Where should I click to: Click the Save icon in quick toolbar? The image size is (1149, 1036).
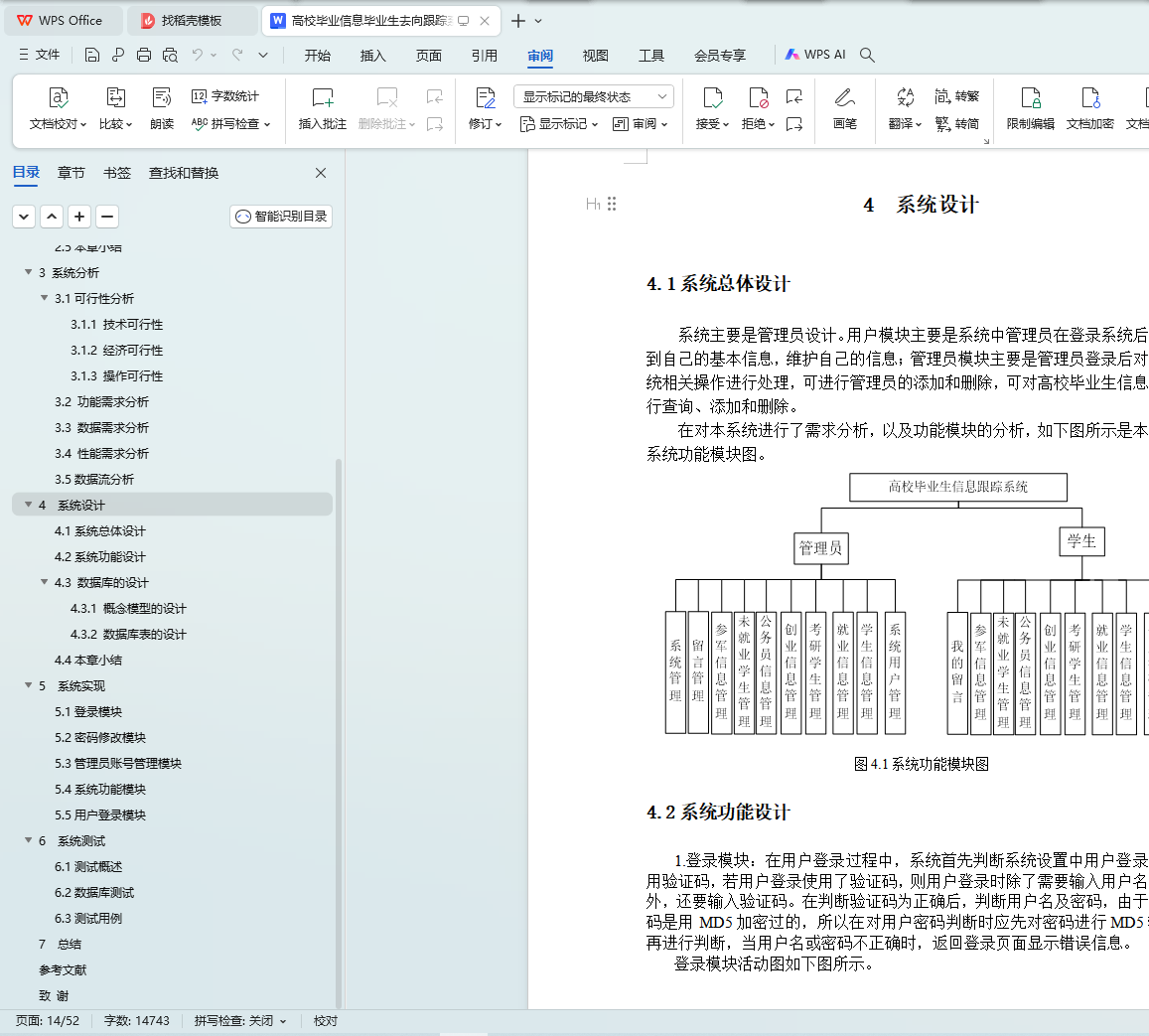coord(91,55)
